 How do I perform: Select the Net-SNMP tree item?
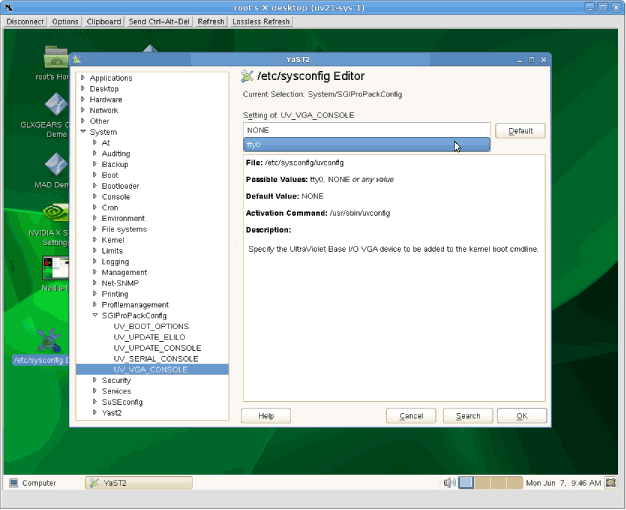[120, 283]
